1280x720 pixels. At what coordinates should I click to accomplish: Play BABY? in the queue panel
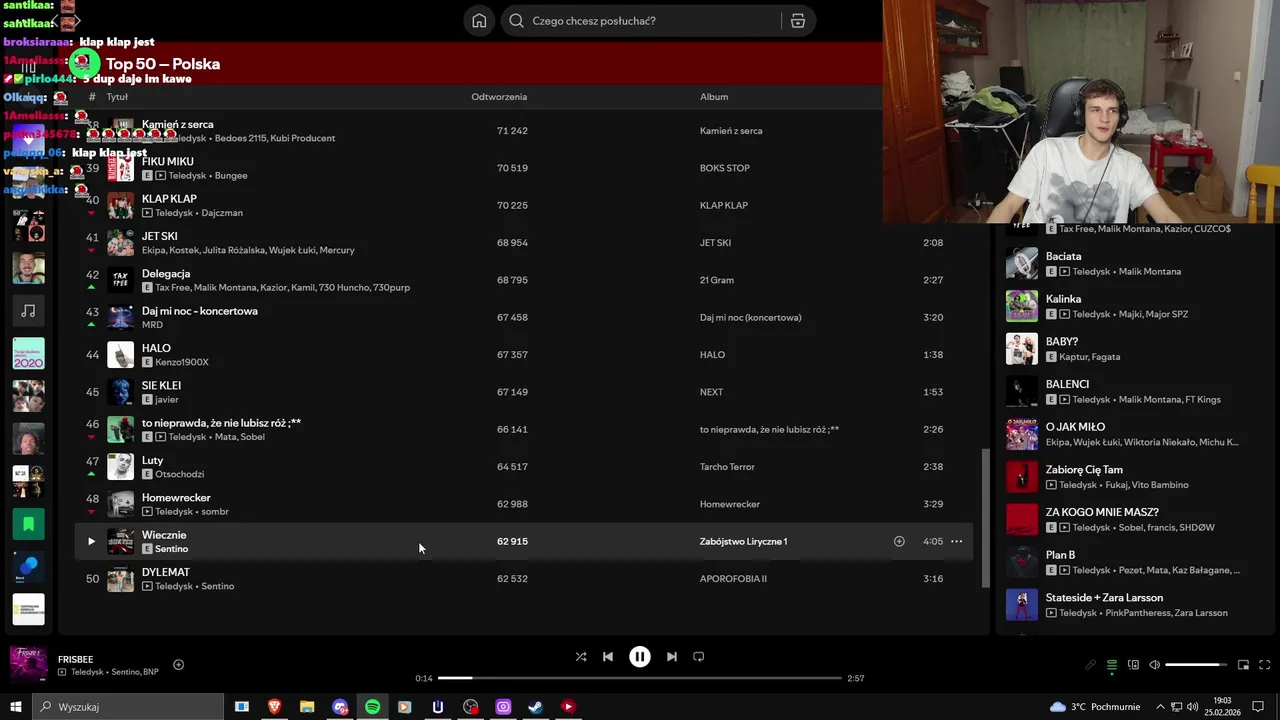tap(1022, 349)
